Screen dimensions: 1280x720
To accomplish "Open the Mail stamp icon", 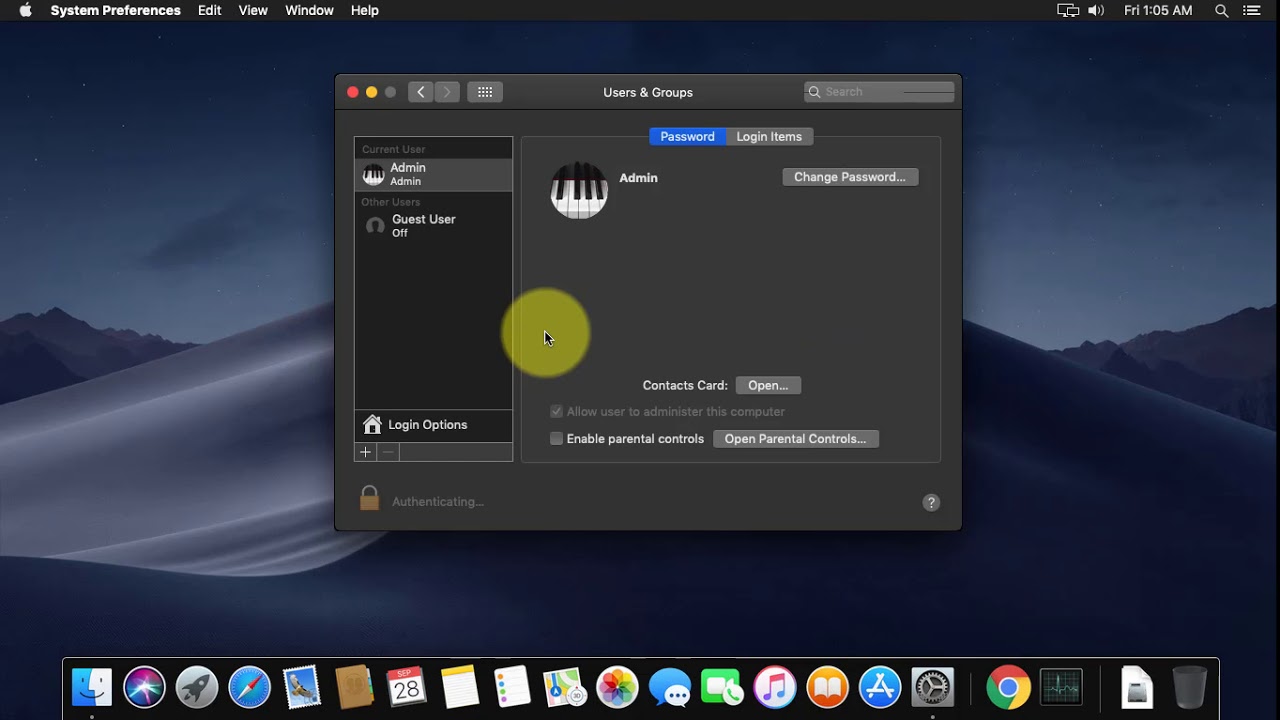I will tap(302, 688).
